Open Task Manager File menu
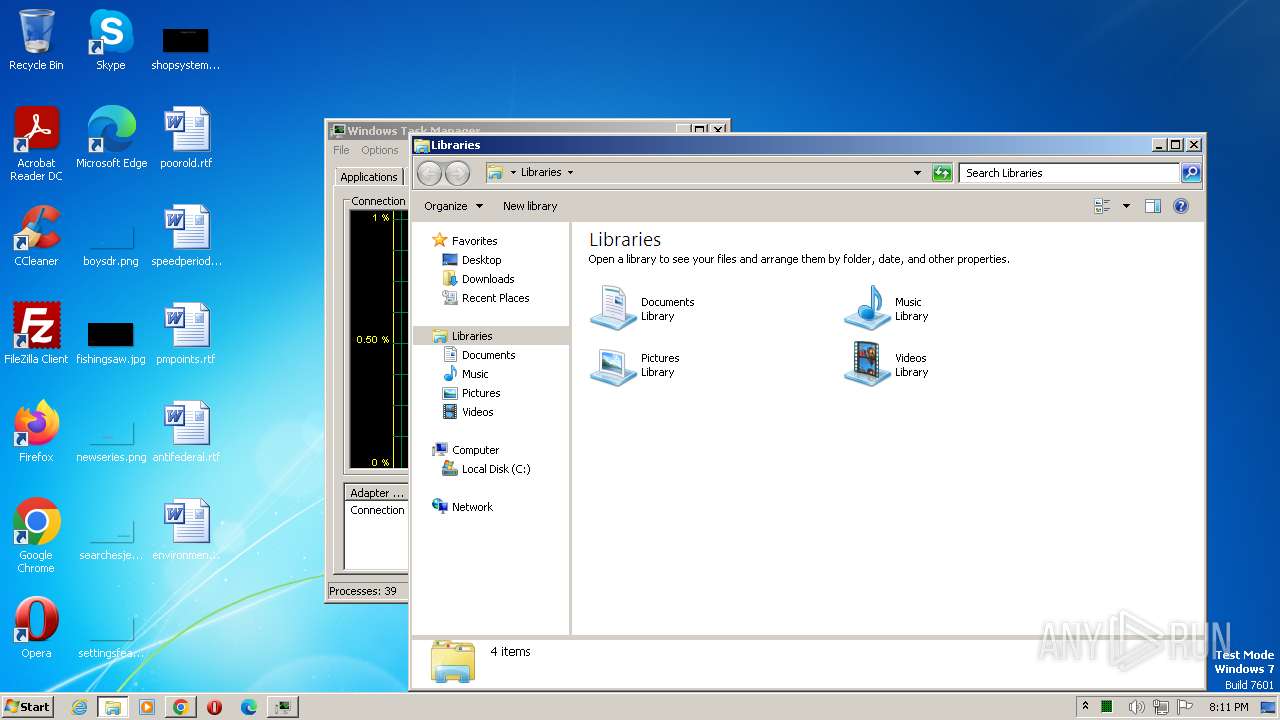Viewport: 1280px width, 720px height. tap(341, 150)
